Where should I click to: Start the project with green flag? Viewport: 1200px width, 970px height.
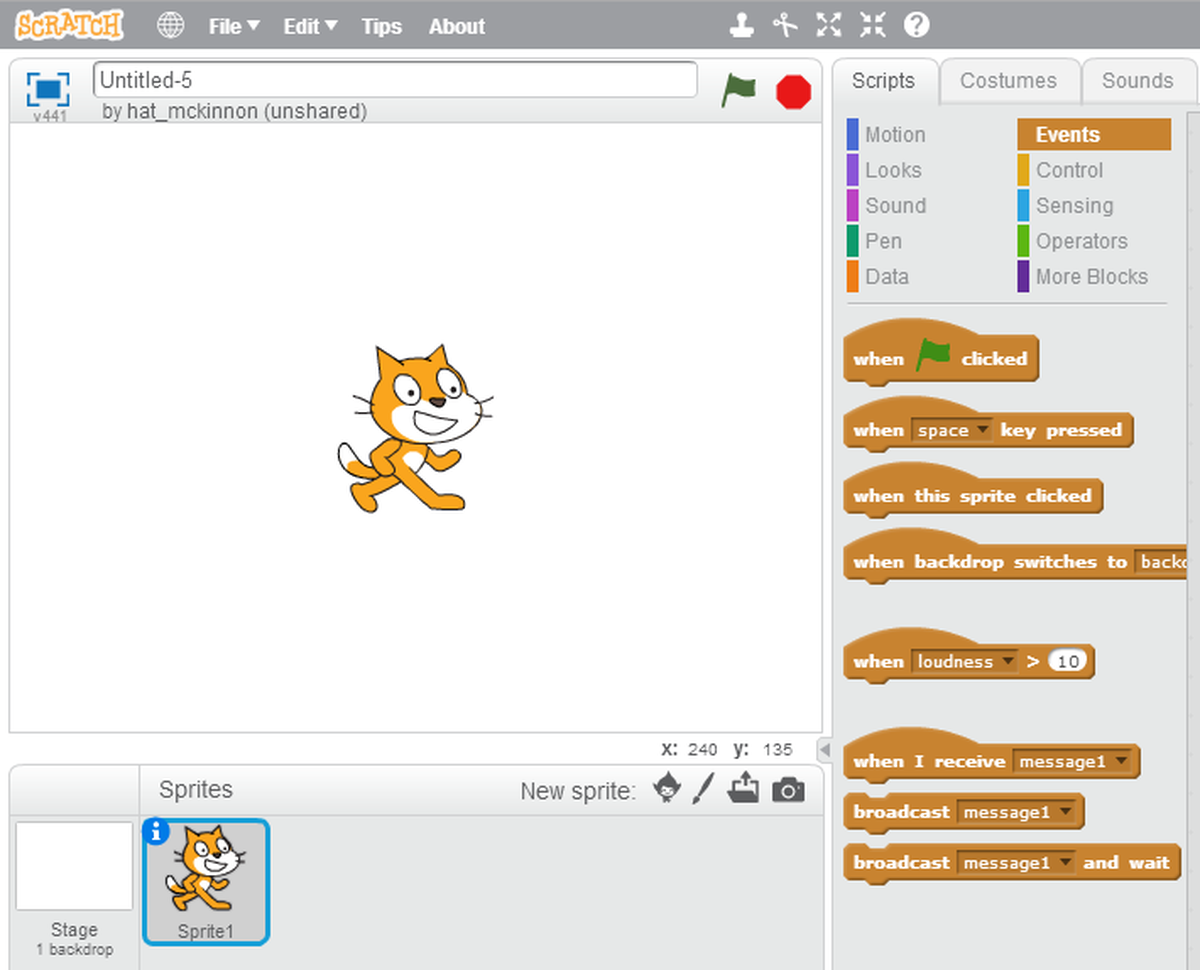click(738, 91)
